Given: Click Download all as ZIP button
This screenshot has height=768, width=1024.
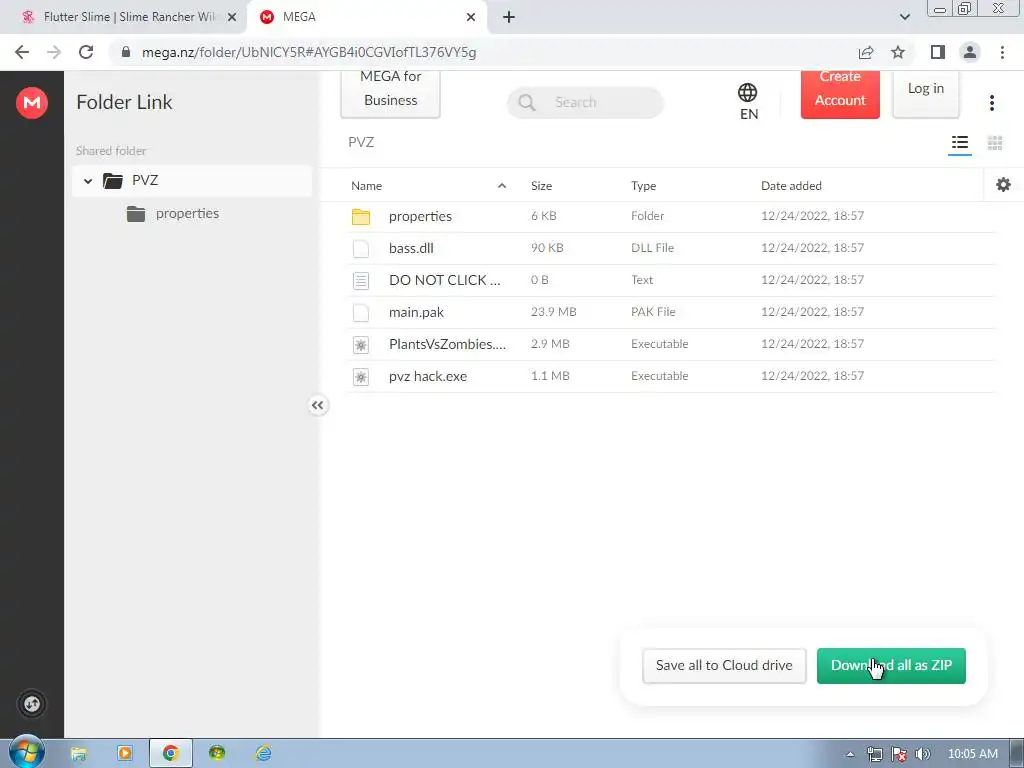Looking at the screenshot, I should click(x=891, y=665).
